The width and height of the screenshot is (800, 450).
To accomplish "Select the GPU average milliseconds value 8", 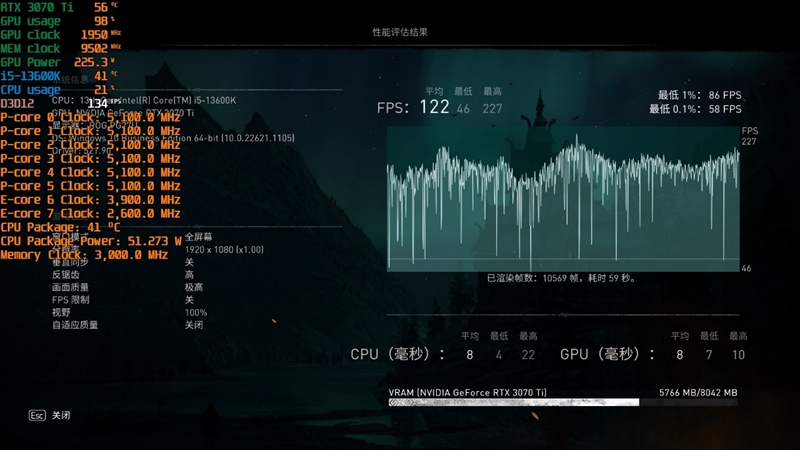I will click(x=680, y=355).
